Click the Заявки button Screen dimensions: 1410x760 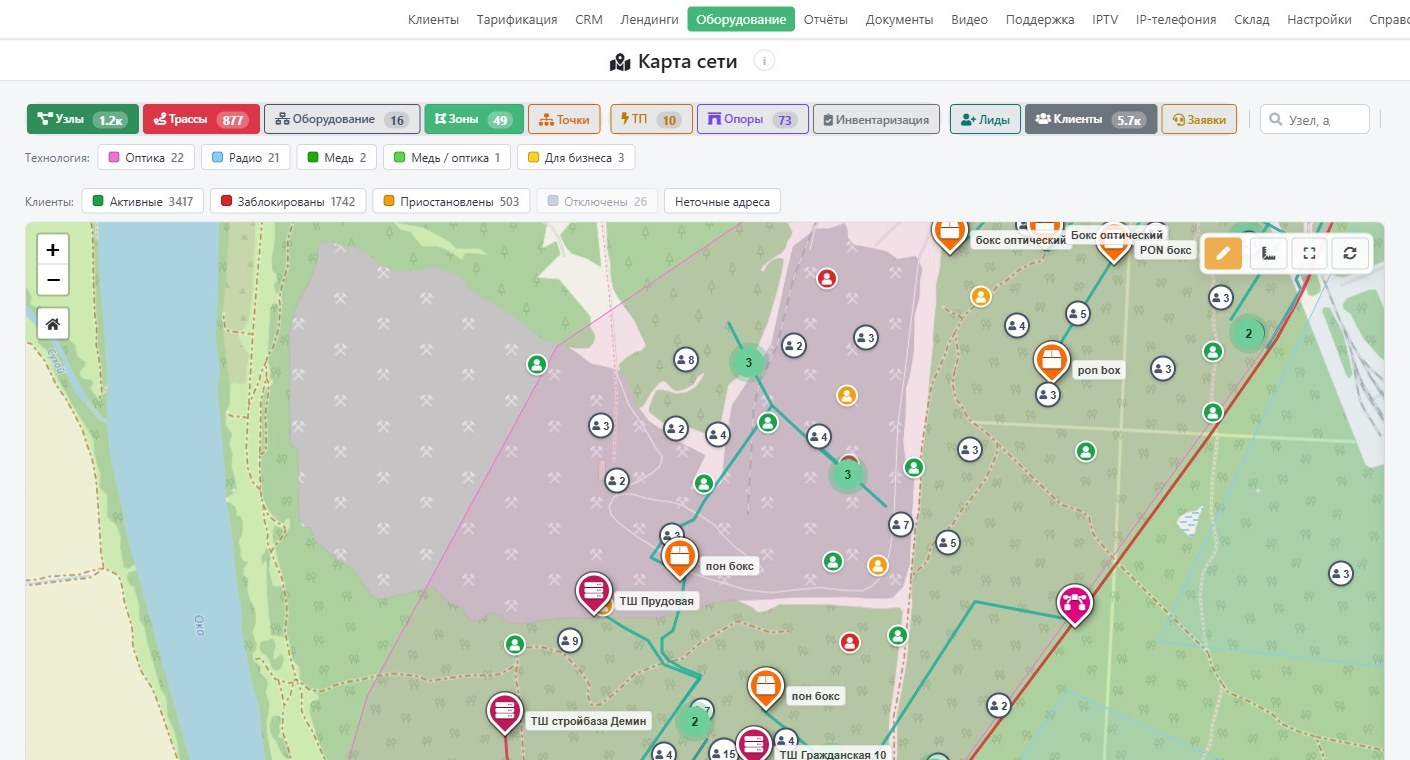(x=1199, y=119)
